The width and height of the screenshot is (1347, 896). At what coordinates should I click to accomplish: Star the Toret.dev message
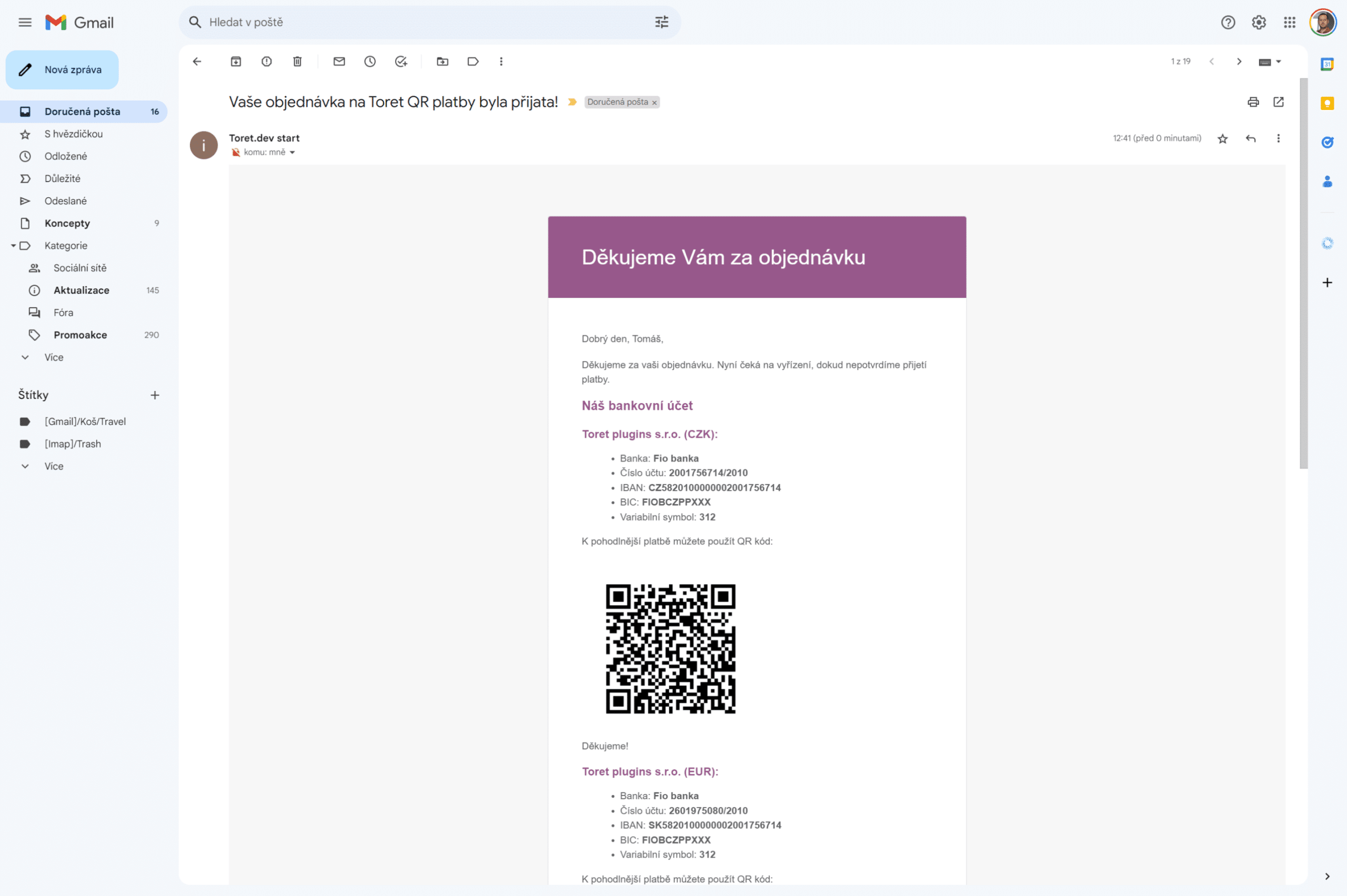pyautogui.click(x=1222, y=138)
